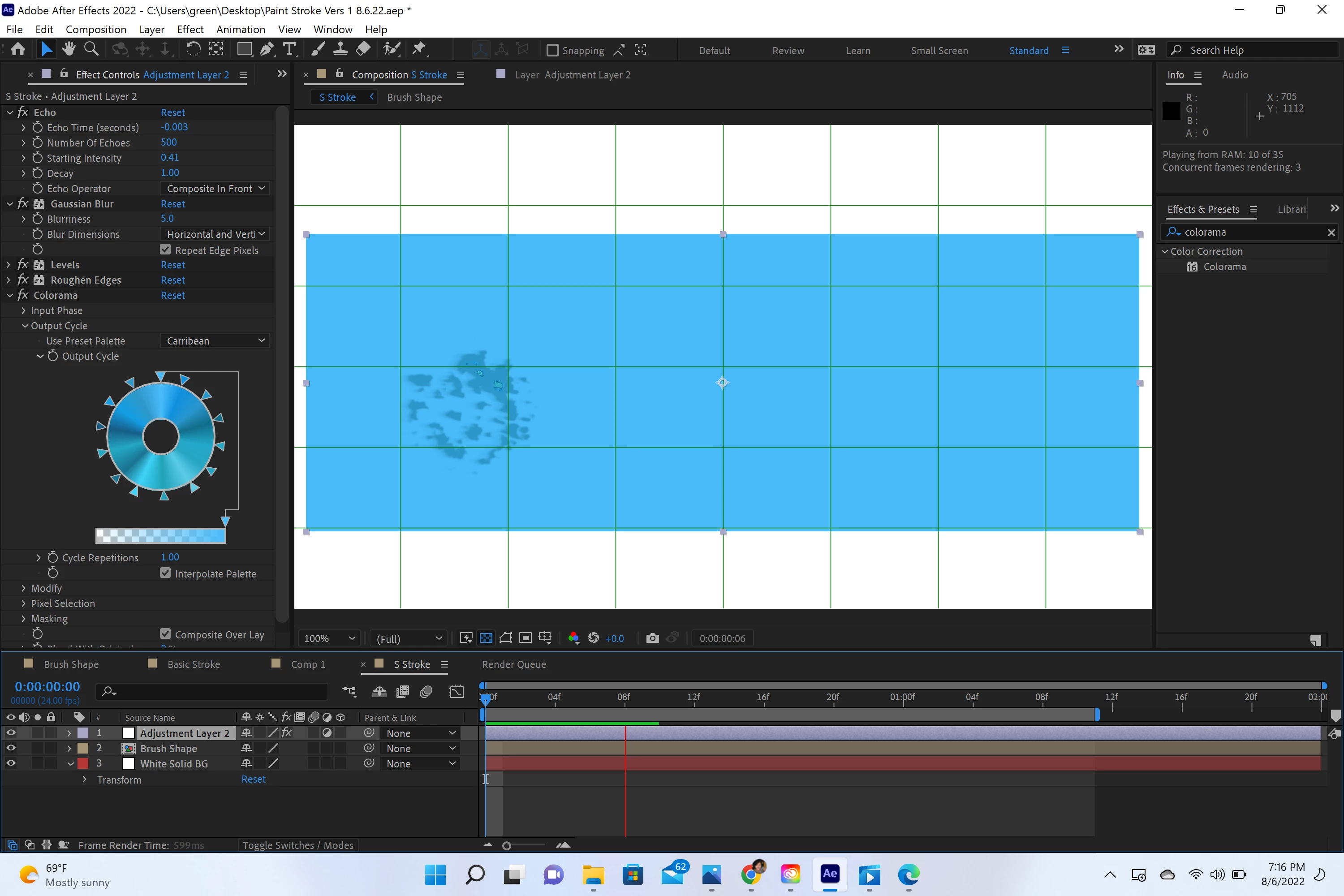Switch to the Render Queue tab
This screenshot has width=1344, height=896.
(514, 664)
